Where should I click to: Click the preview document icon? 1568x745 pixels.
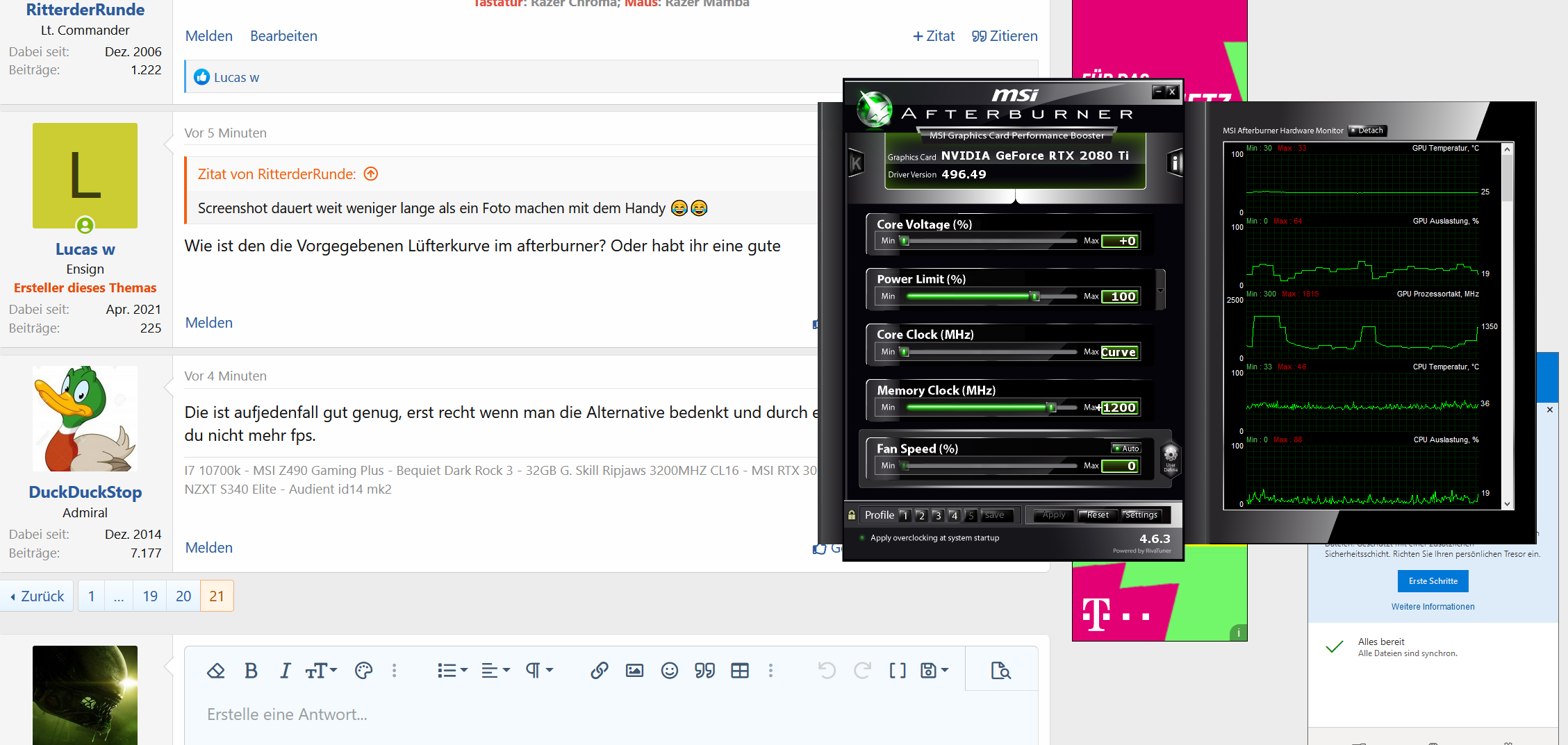coord(1001,670)
